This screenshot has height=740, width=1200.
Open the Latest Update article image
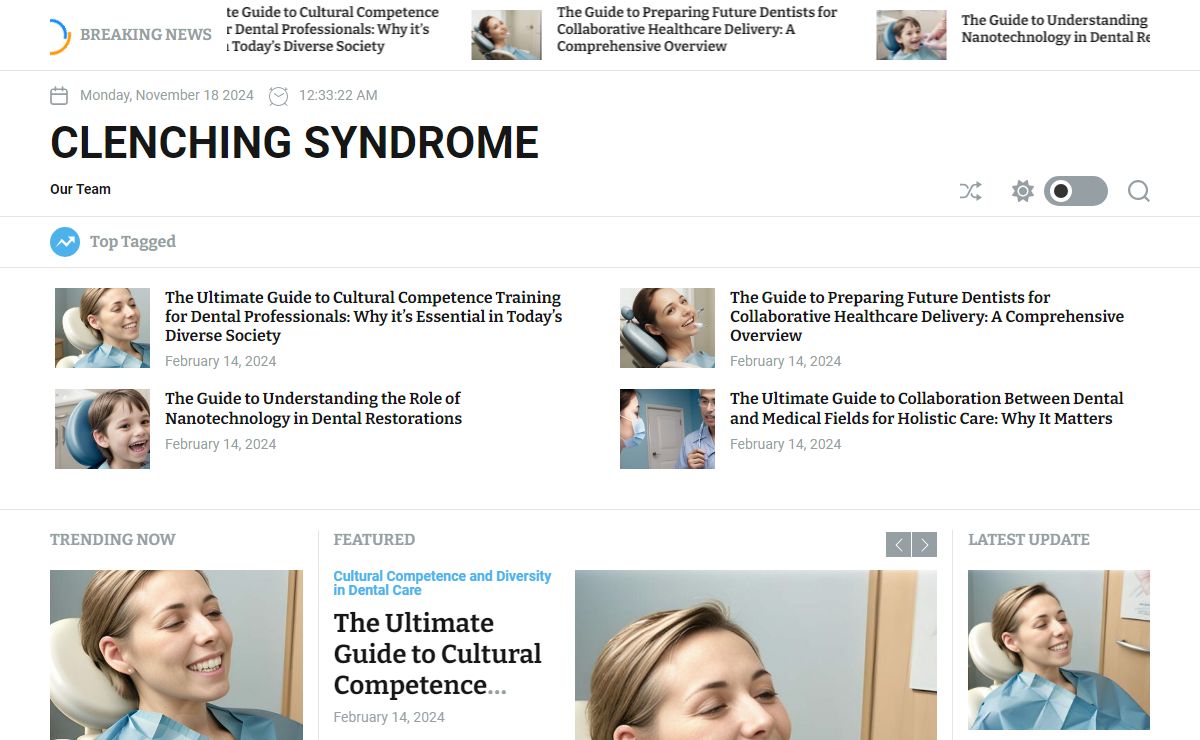point(1059,650)
